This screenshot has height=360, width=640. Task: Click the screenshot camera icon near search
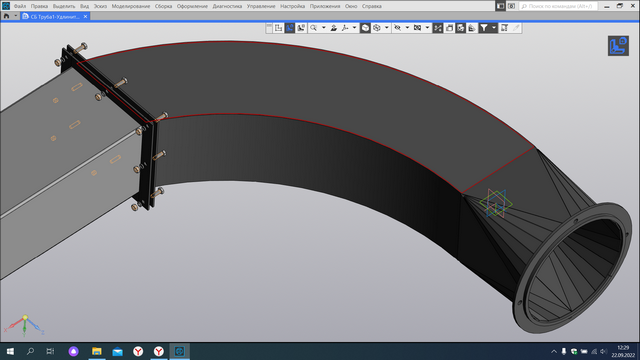tap(511, 6)
